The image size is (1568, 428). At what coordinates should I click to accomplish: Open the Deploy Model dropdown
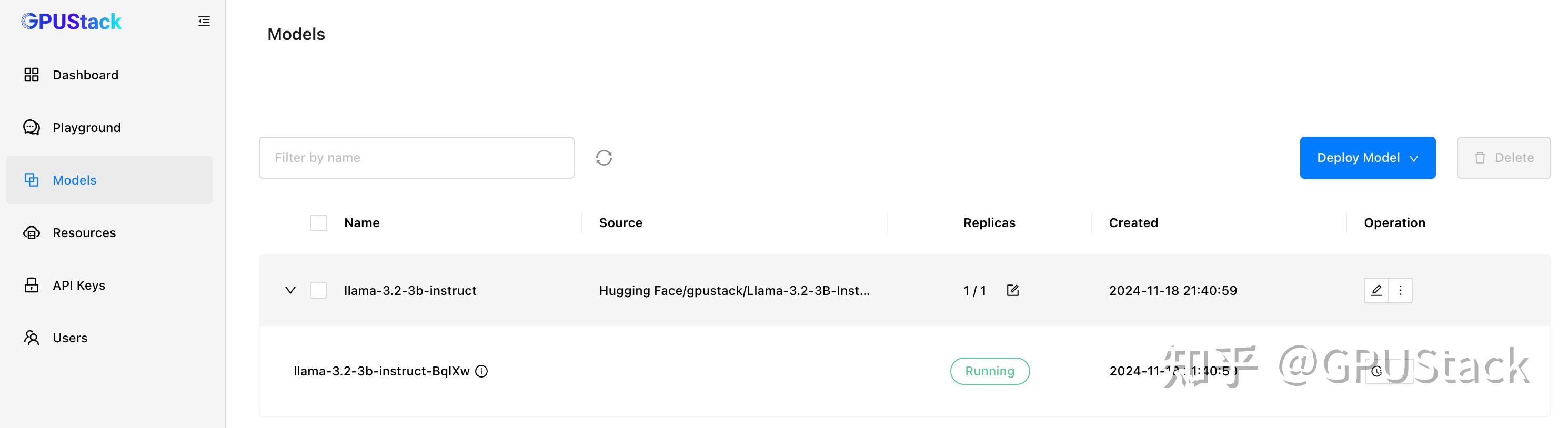(1367, 158)
